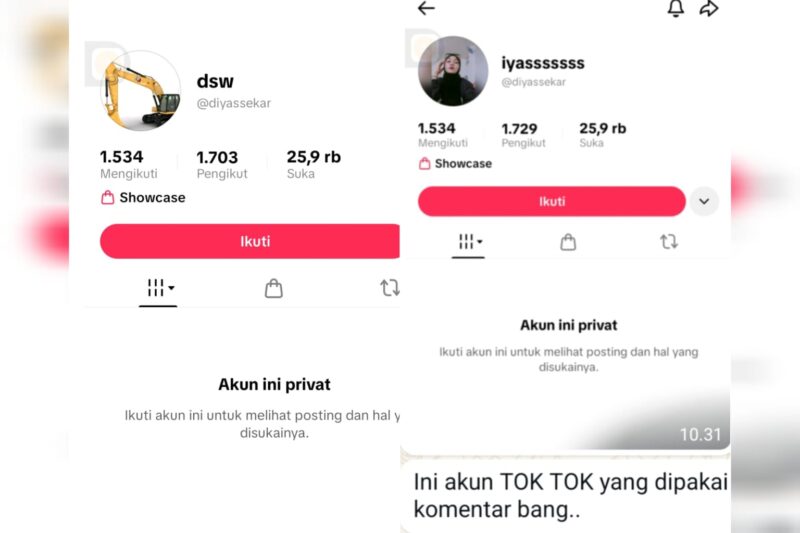Expand chevron beside iyasssssss Ikuti button

[704, 201]
